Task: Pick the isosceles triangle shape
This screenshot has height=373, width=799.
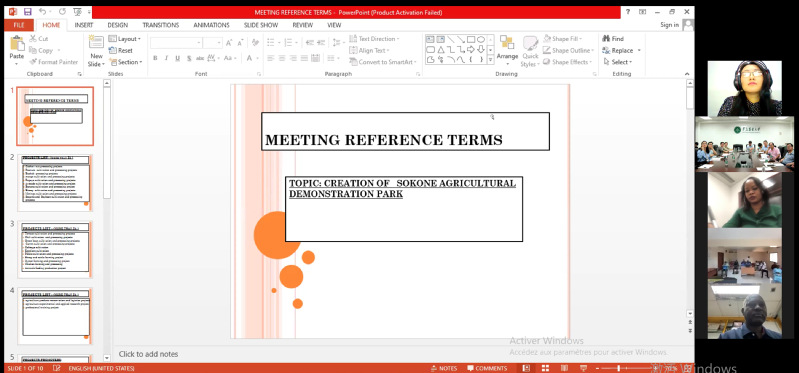Action: (441, 49)
